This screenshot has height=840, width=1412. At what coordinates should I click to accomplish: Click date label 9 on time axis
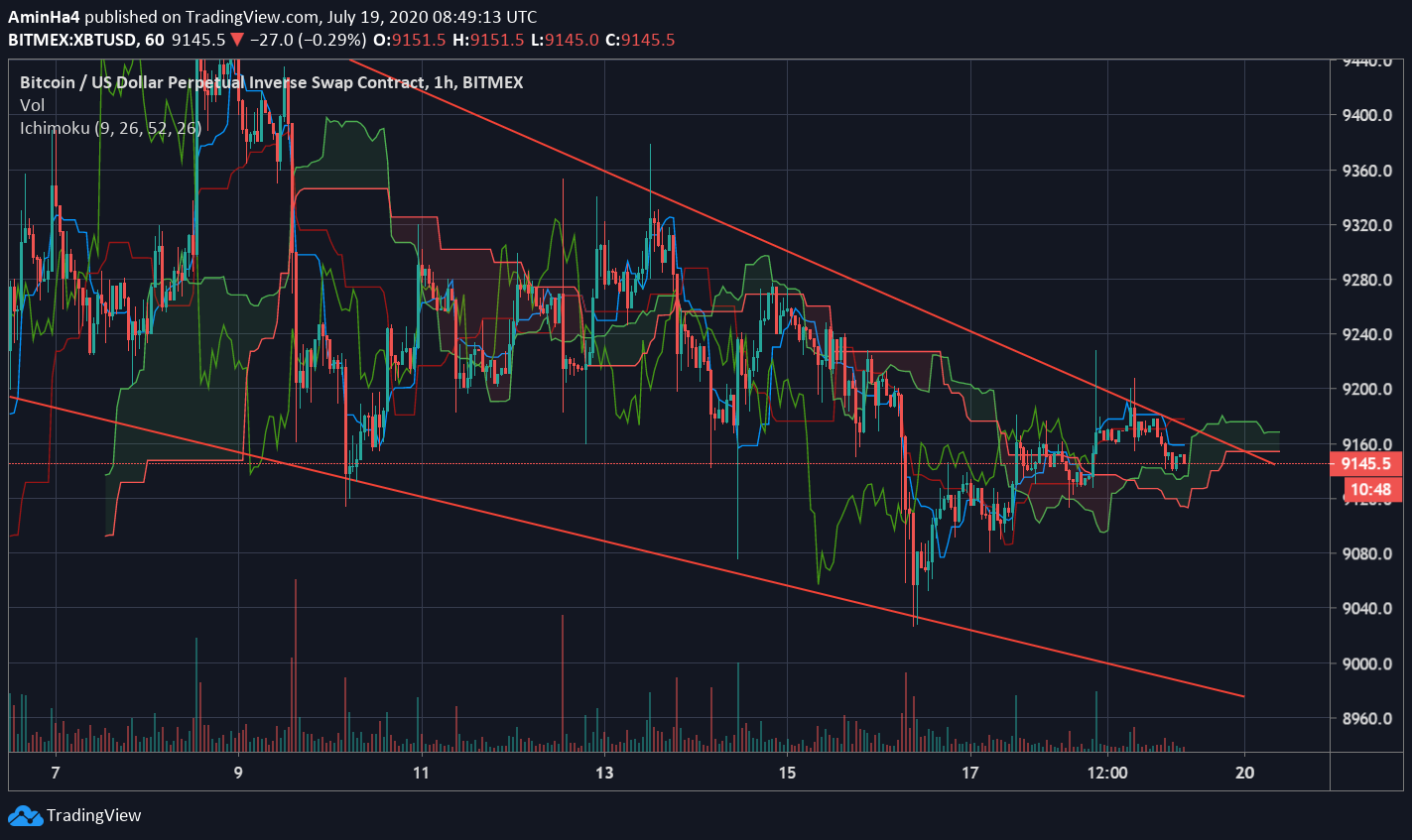click(238, 773)
